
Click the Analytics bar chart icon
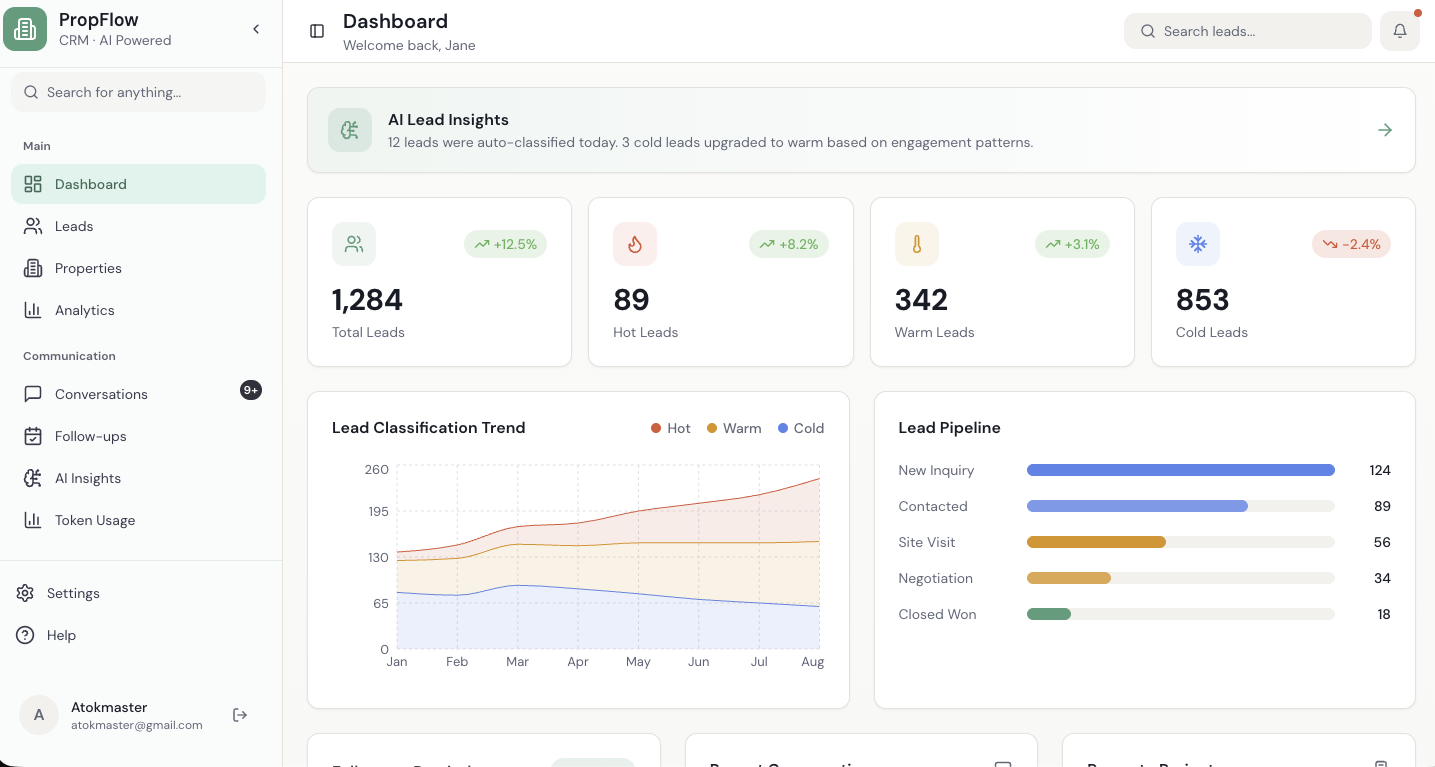pyautogui.click(x=33, y=310)
